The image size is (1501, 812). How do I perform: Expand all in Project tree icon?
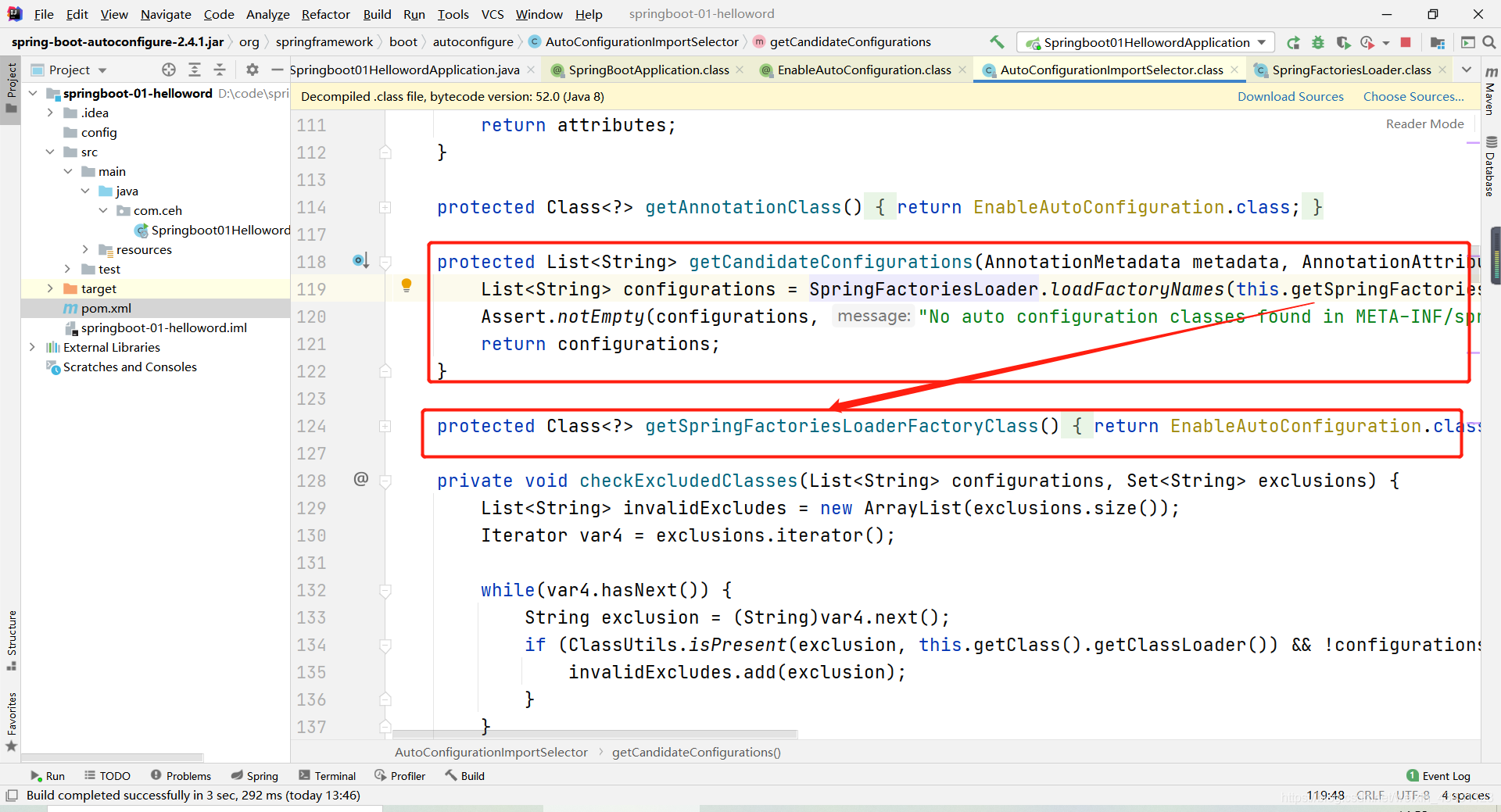195,70
